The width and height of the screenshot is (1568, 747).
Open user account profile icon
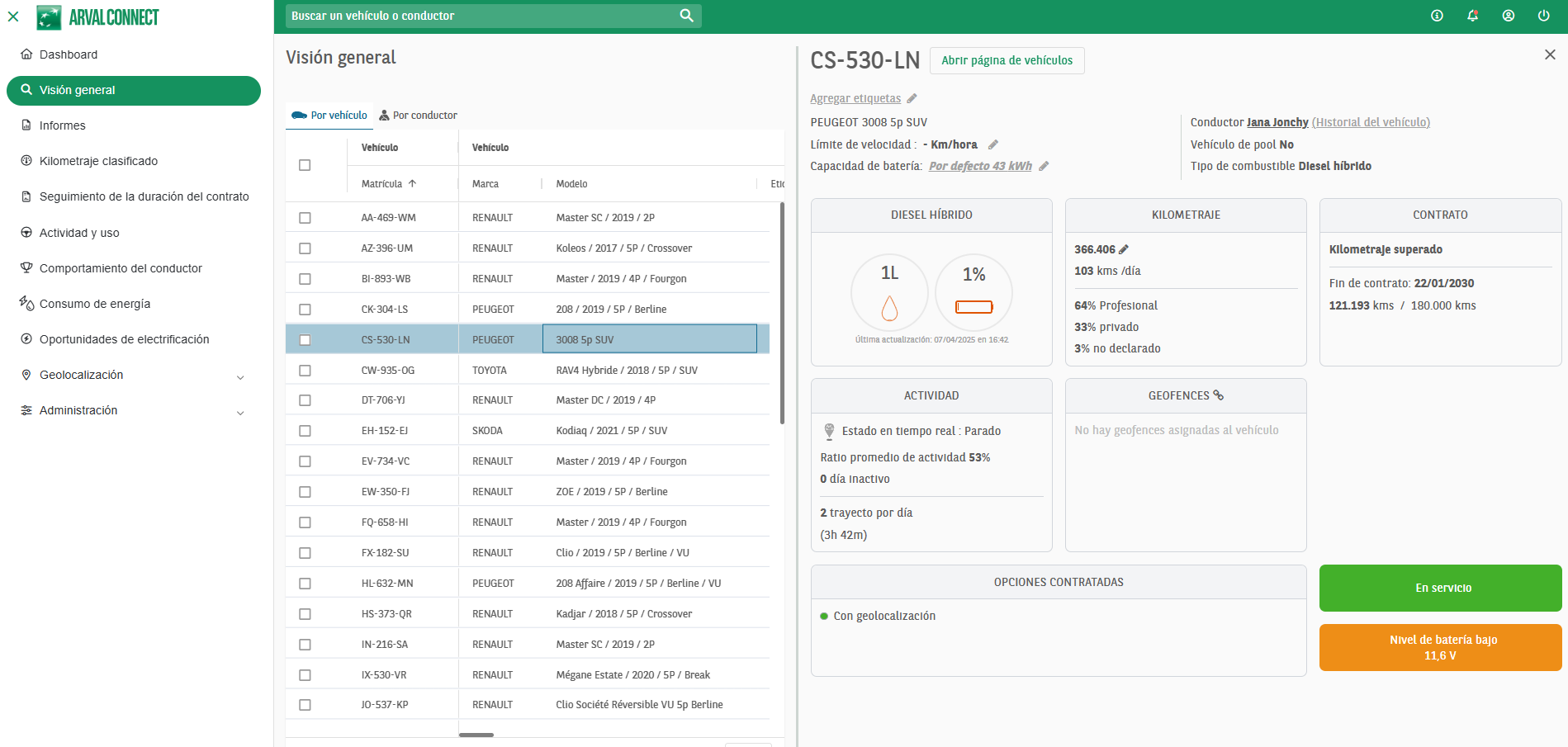pos(1508,16)
